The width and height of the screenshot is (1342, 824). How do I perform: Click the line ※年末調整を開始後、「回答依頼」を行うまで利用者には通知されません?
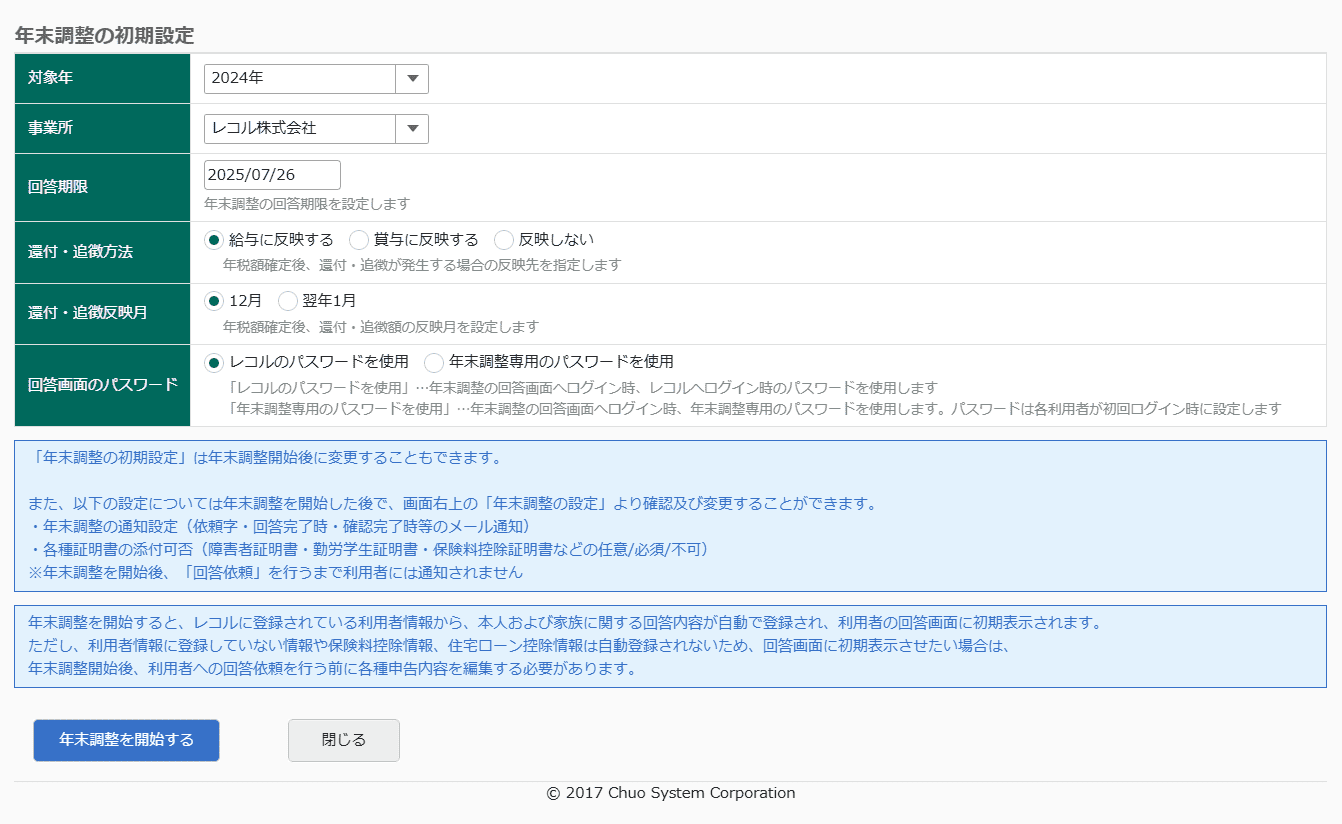[276, 573]
